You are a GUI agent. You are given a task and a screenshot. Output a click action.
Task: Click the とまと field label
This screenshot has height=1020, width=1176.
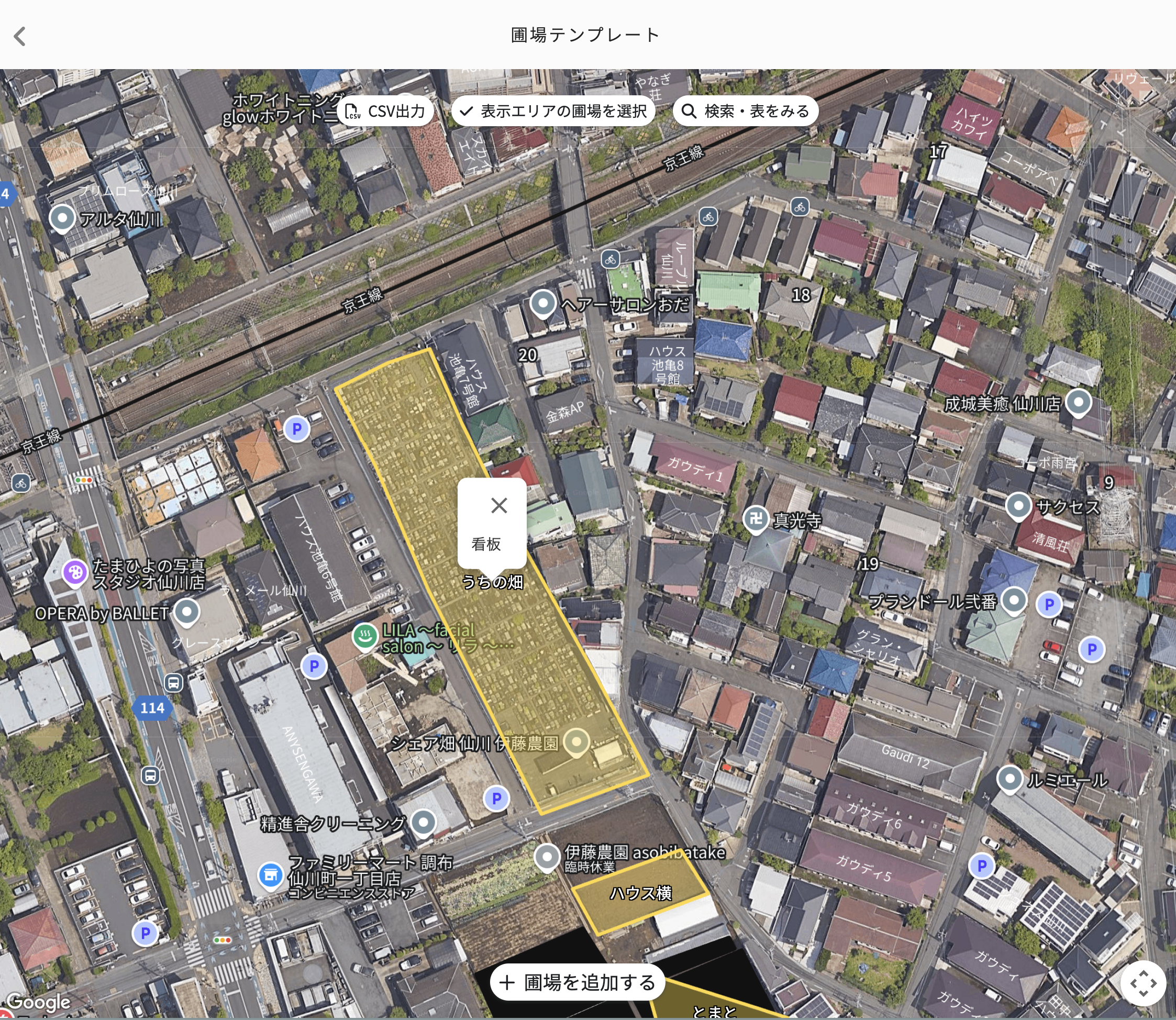[714, 1012]
